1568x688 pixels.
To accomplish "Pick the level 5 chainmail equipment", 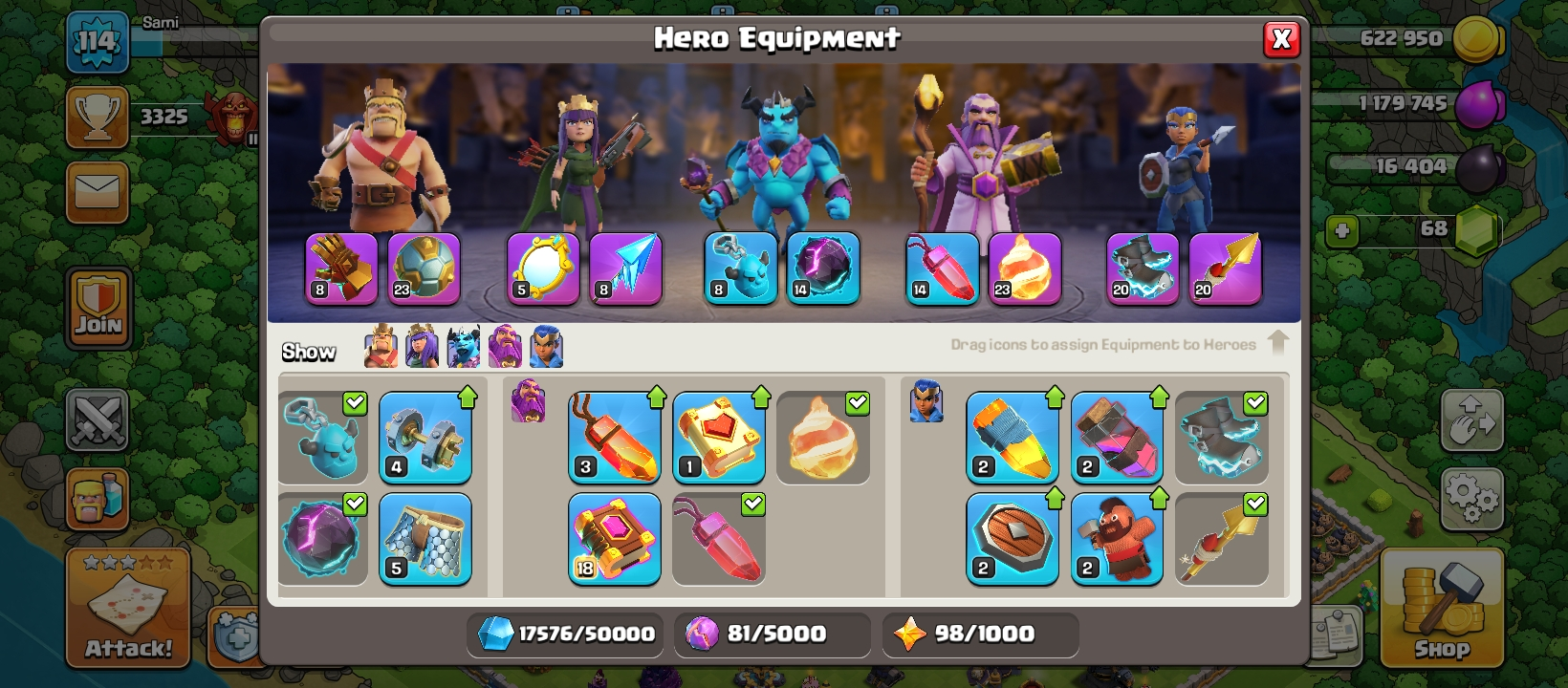I will 425,539.
